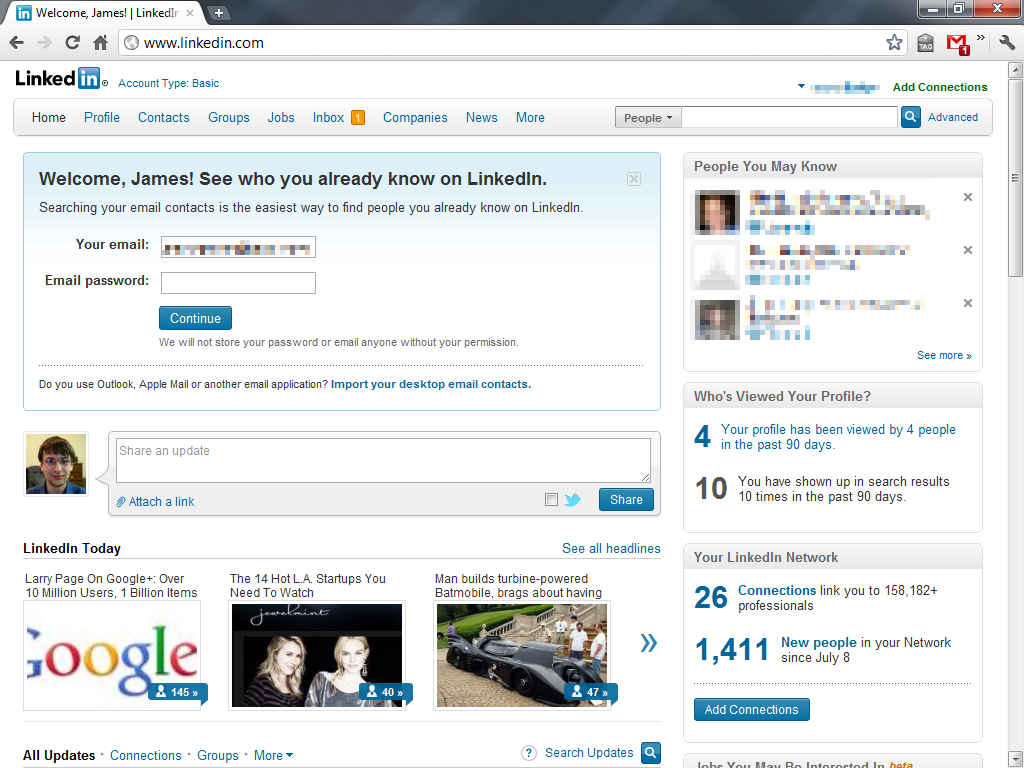The height and width of the screenshot is (768, 1024).
Task: Click the Attach a link paperclip link
Action: pyautogui.click(x=155, y=502)
